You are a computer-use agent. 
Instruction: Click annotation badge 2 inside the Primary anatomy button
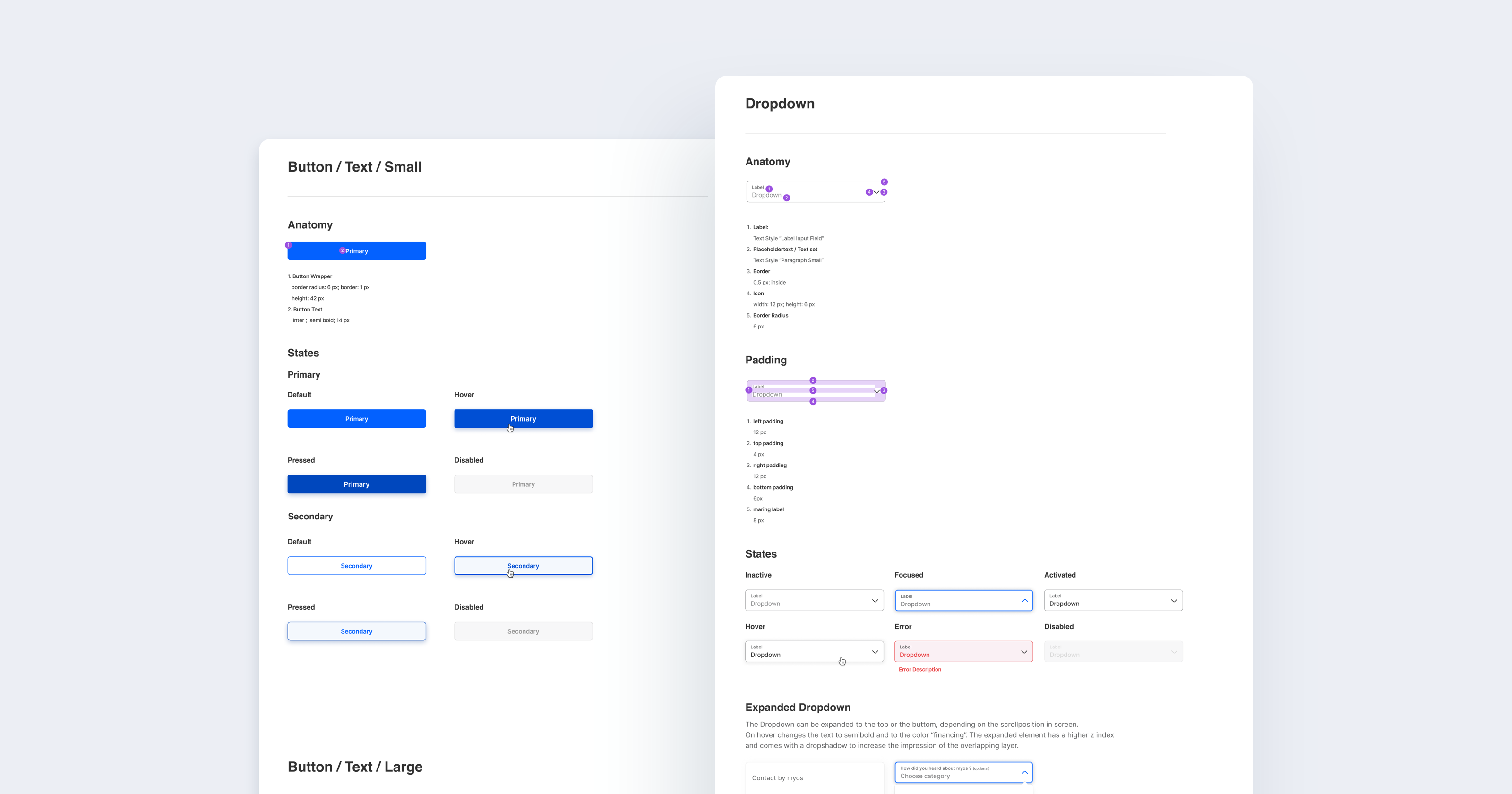343,250
